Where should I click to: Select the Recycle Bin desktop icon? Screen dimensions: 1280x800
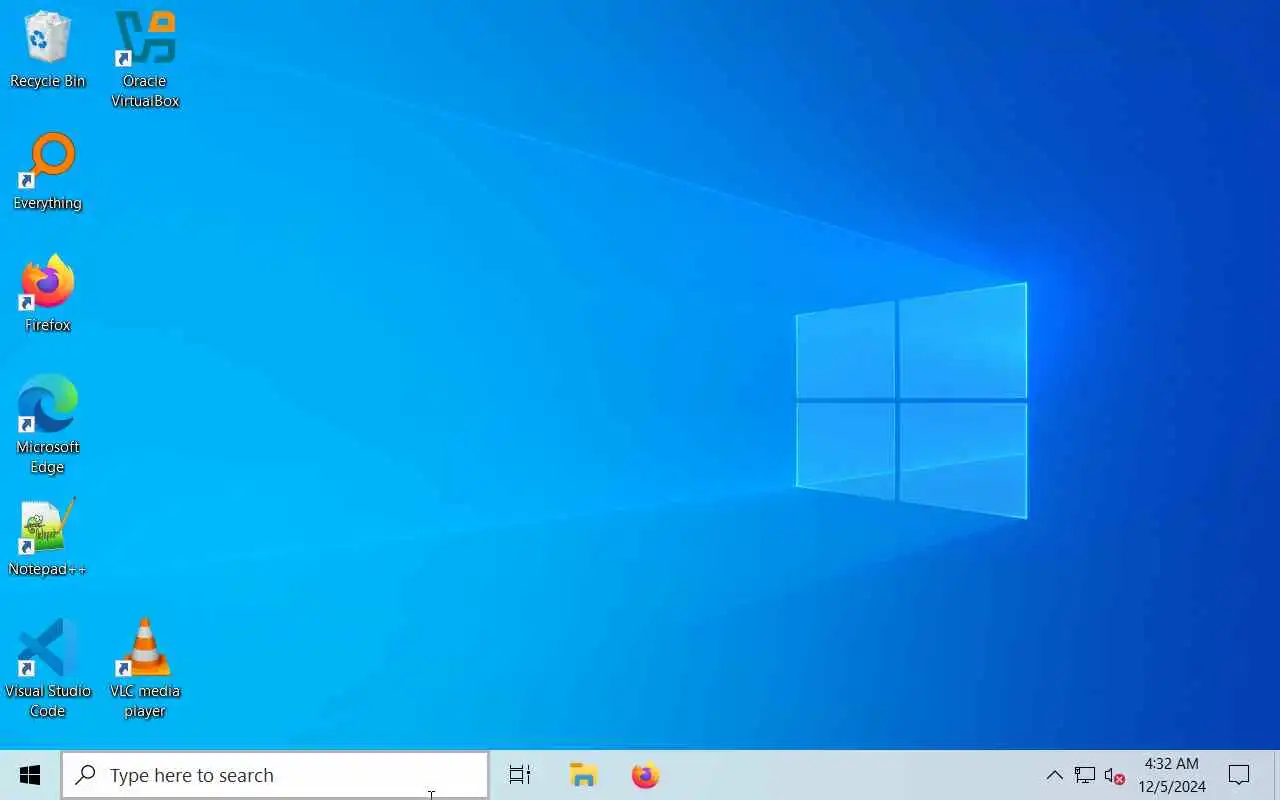[x=47, y=50]
